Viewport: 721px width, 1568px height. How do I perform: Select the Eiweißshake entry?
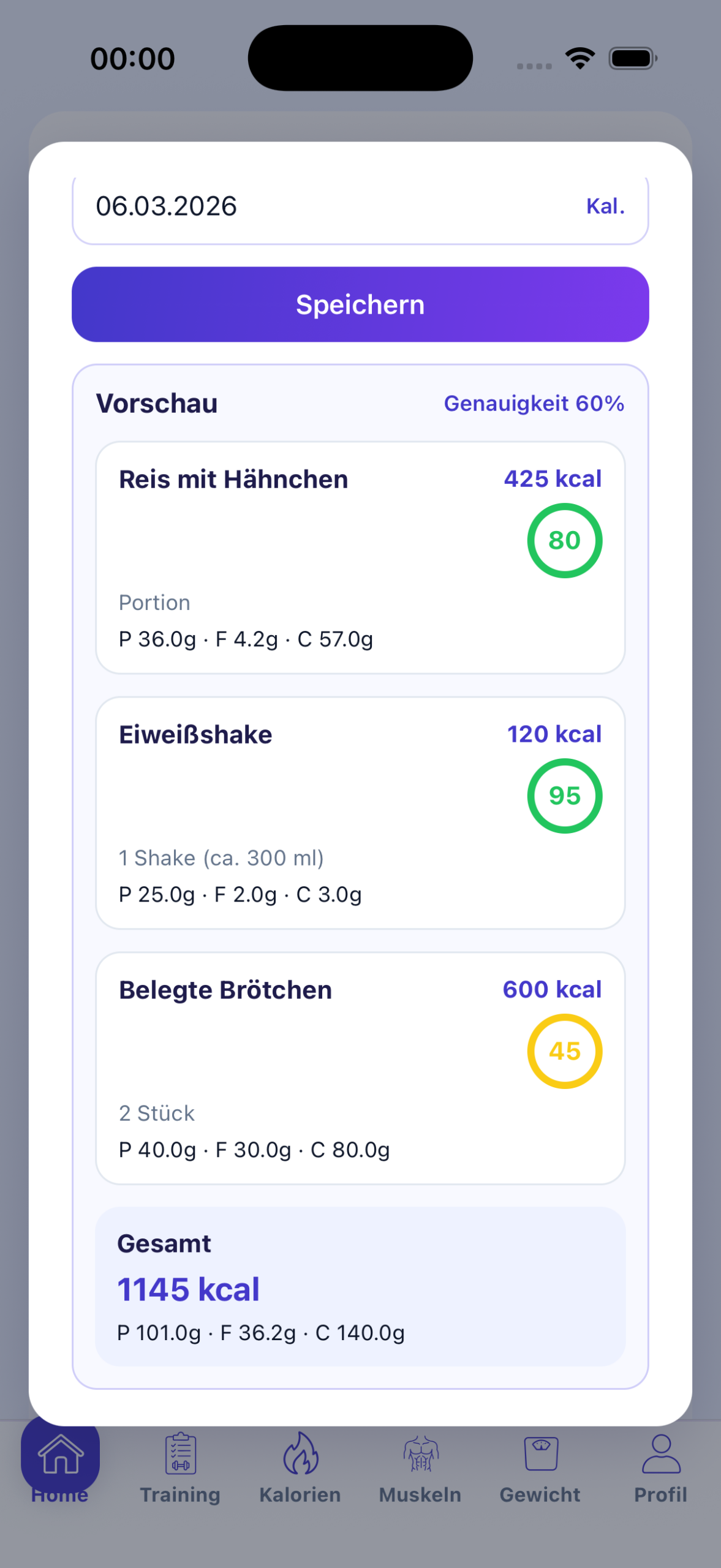pos(306,813)
